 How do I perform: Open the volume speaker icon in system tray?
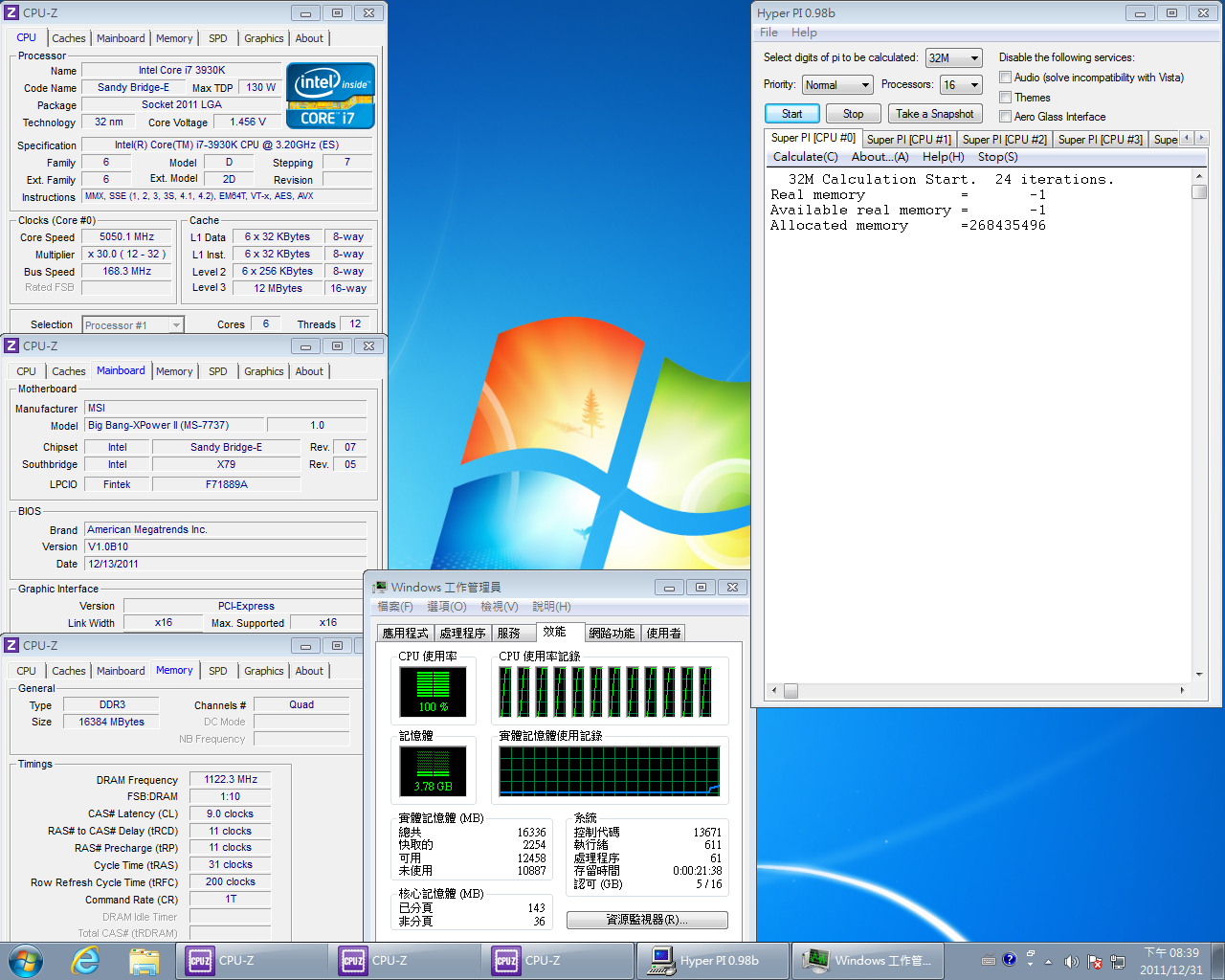point(1071,962)
